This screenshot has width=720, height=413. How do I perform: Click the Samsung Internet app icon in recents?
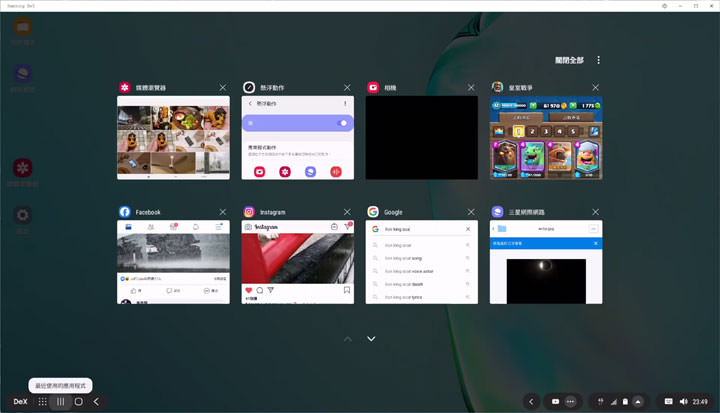tap(497, 212)
